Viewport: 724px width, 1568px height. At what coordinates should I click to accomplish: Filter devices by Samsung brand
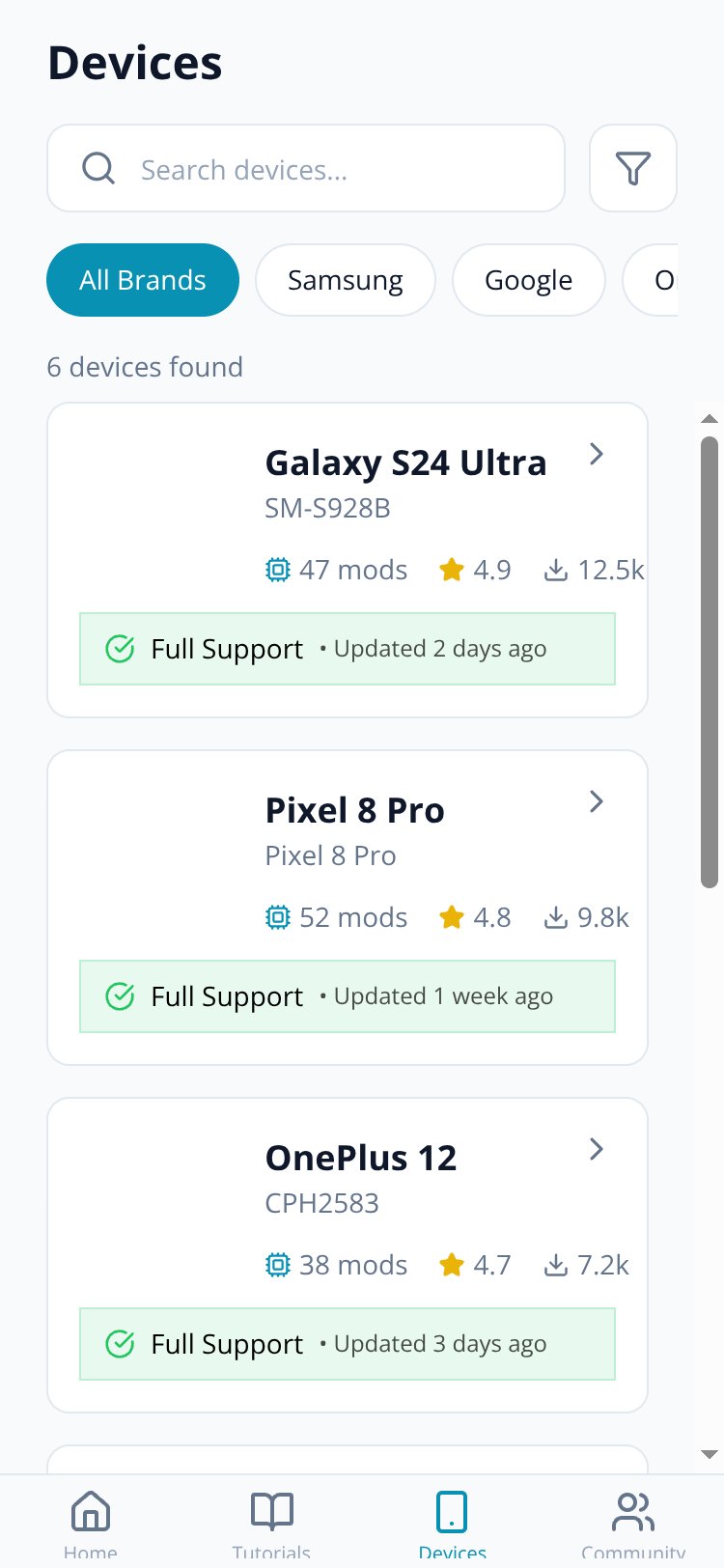[x=346, y=280]
